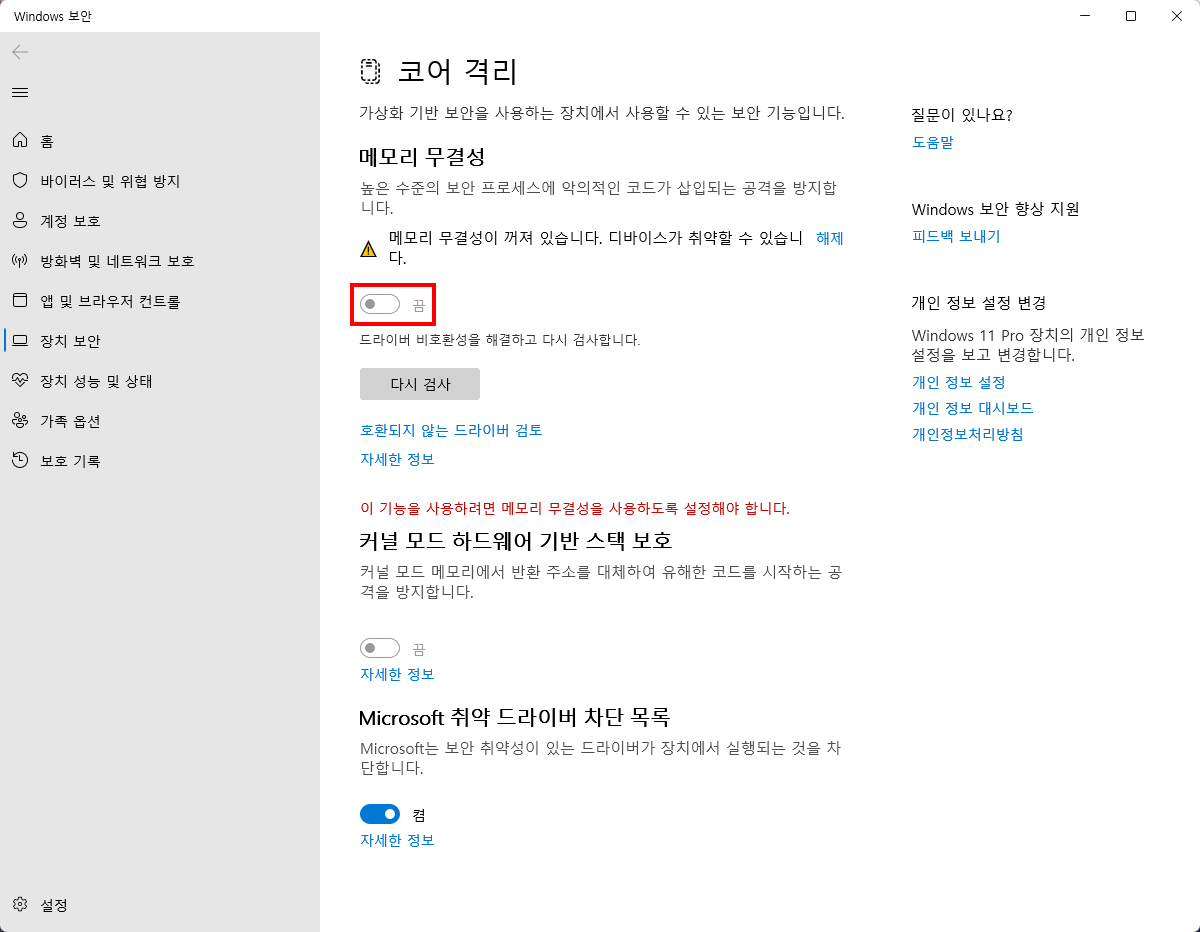Open 호환되지 않는 드라이버 검토 link
Viewport: 1200px width, 932px height.
451,430
